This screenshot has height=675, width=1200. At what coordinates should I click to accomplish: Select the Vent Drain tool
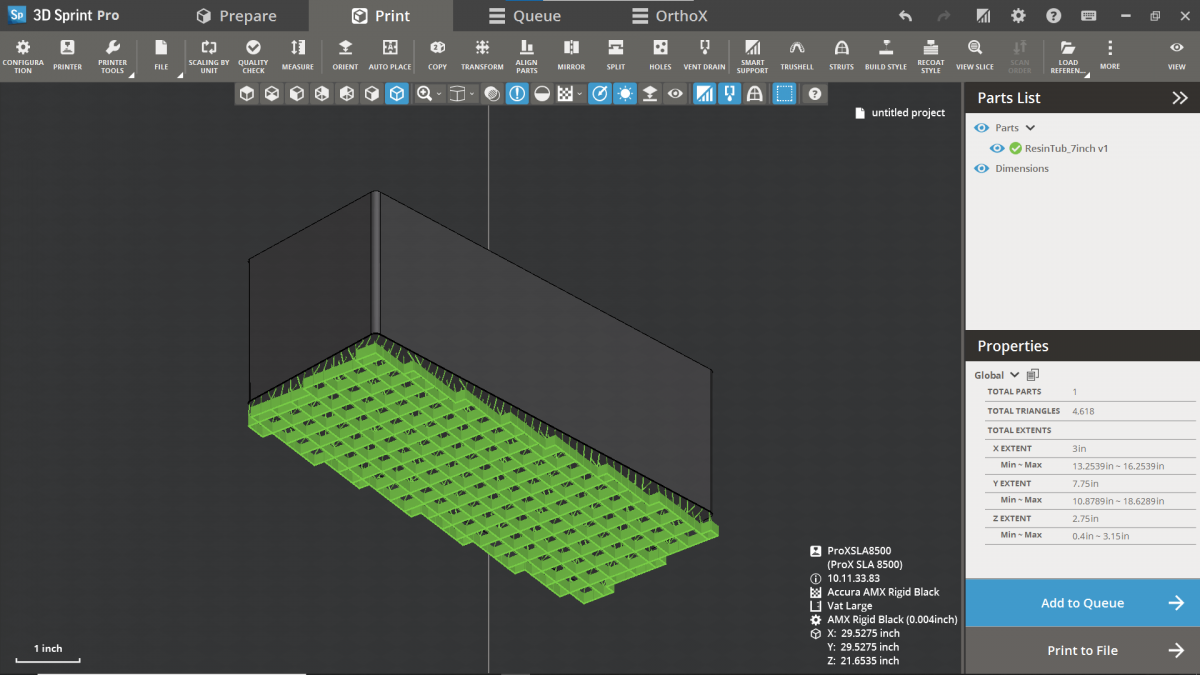703,55
